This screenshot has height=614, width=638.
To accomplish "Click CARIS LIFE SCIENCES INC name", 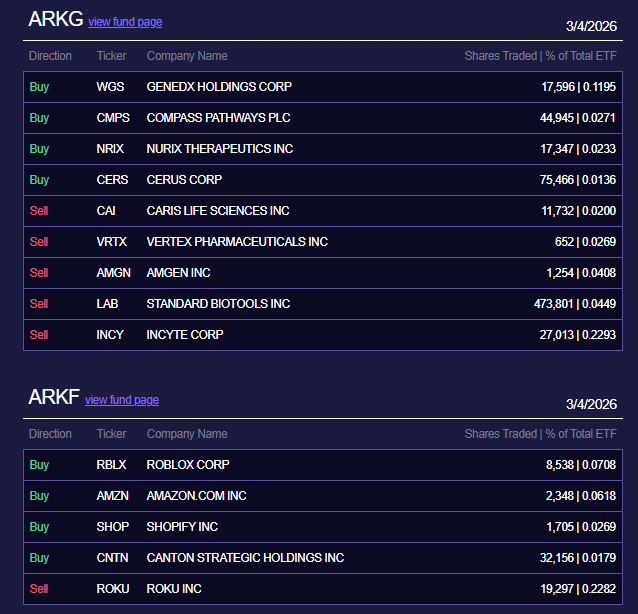I will 218,210.
